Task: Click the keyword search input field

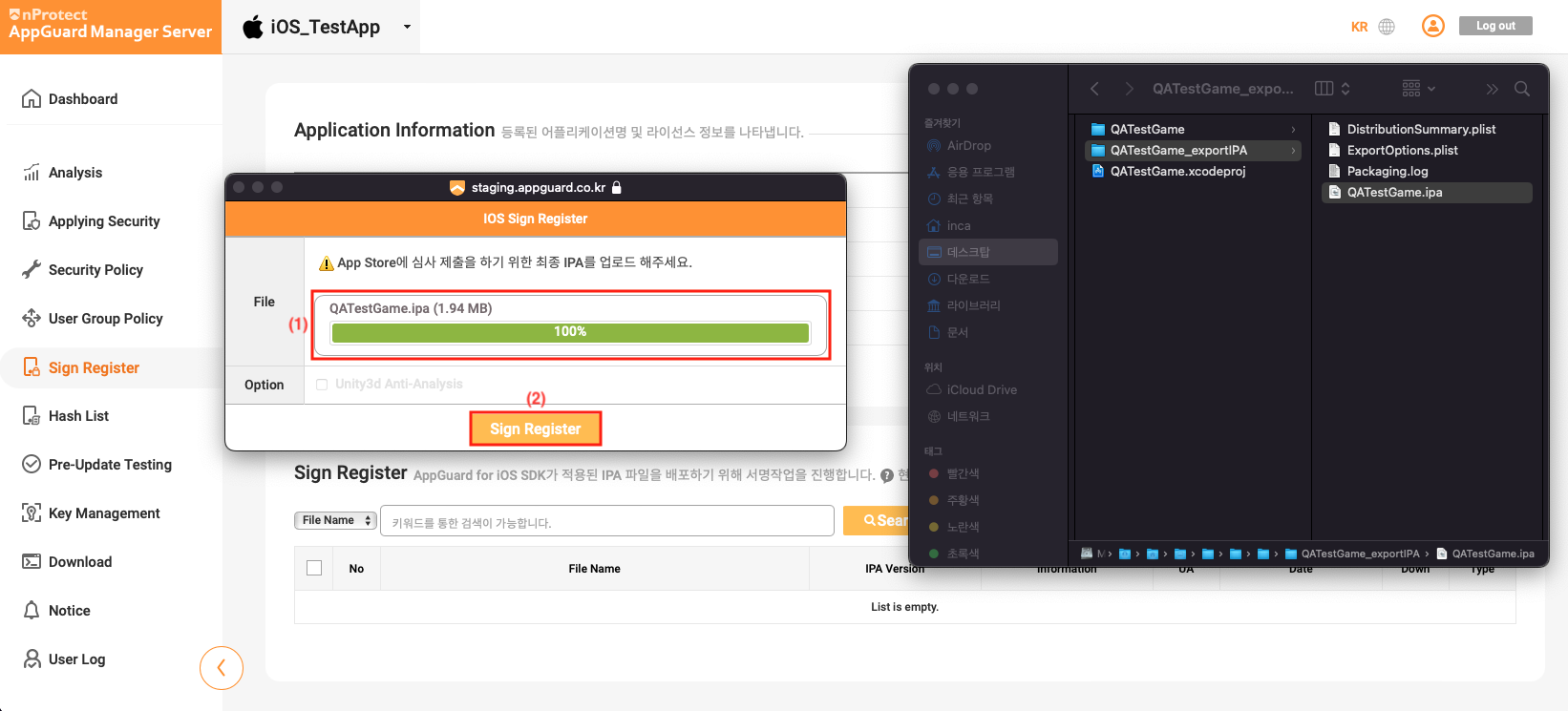Action: [606, 522]
